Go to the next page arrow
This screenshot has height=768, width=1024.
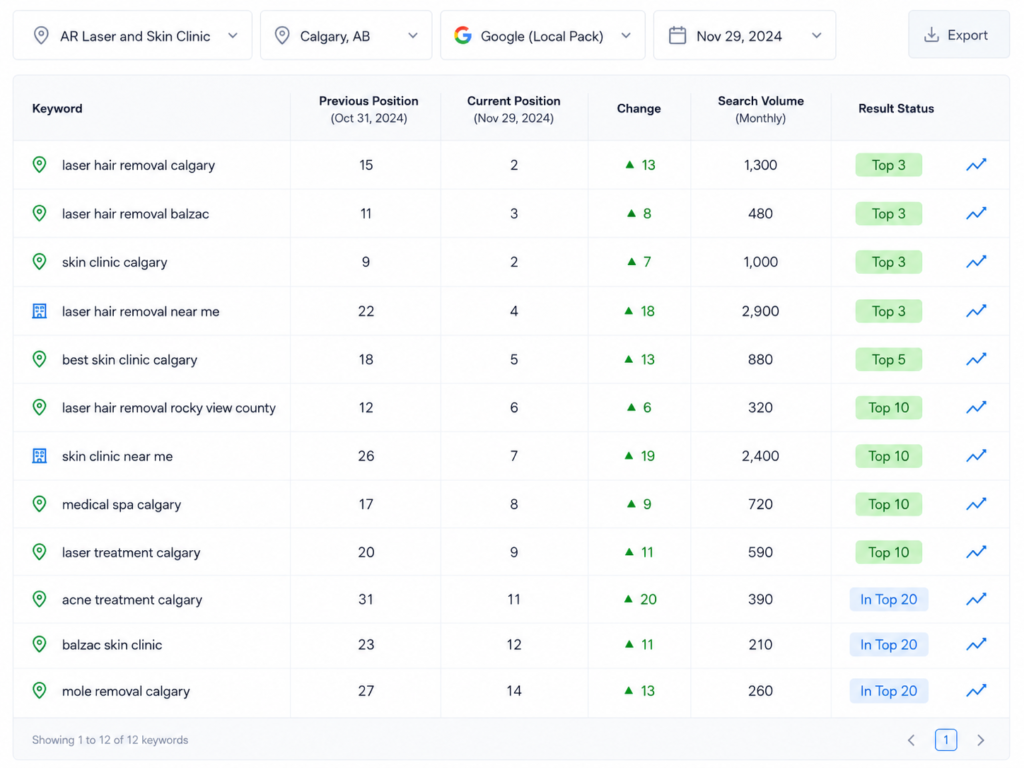tap(980, 740)
